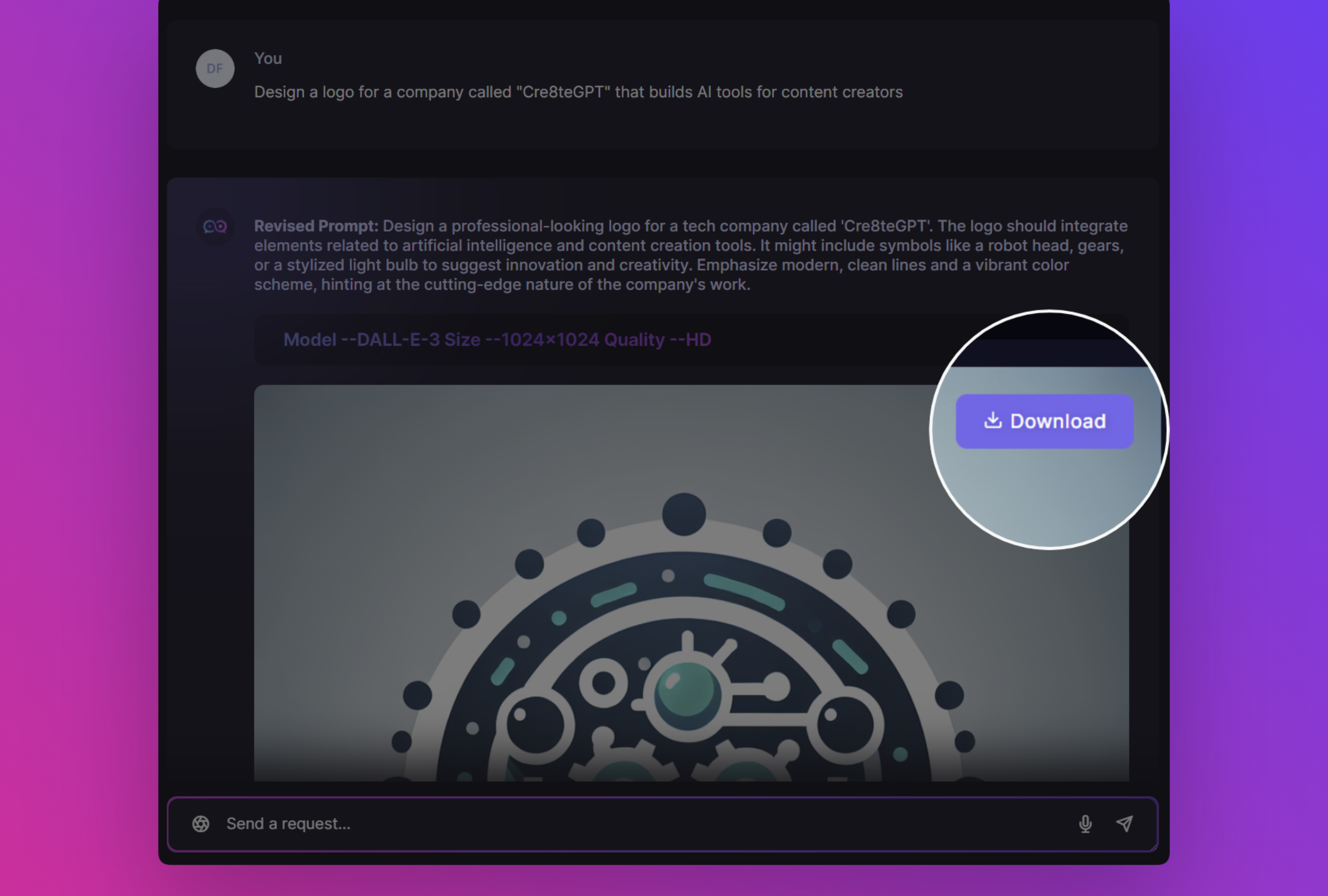Click the aperture icon in the request field
This screenshot has height=896, width=1328.
(201, 823)
